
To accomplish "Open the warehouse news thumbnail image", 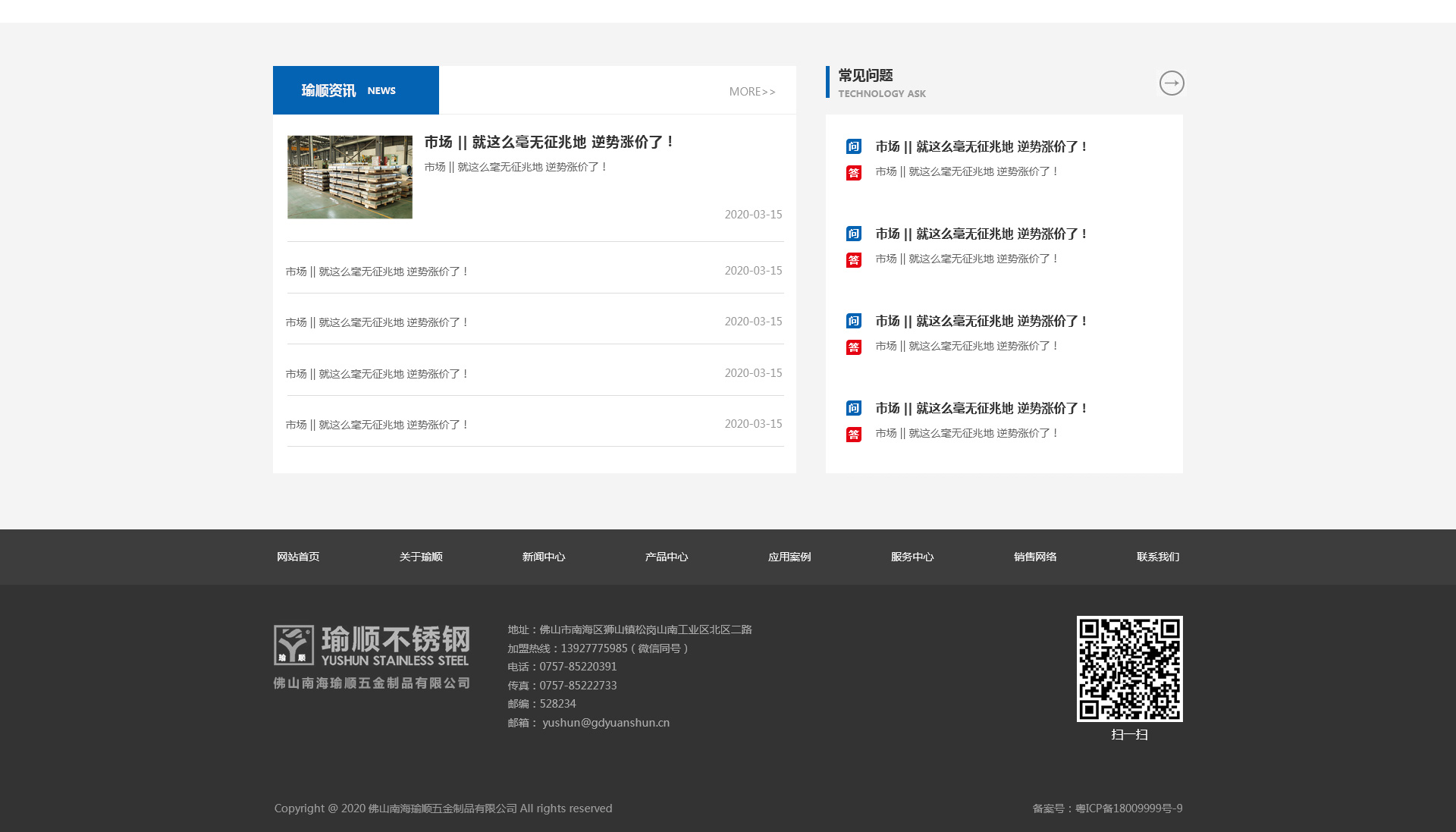I will 350,177.
